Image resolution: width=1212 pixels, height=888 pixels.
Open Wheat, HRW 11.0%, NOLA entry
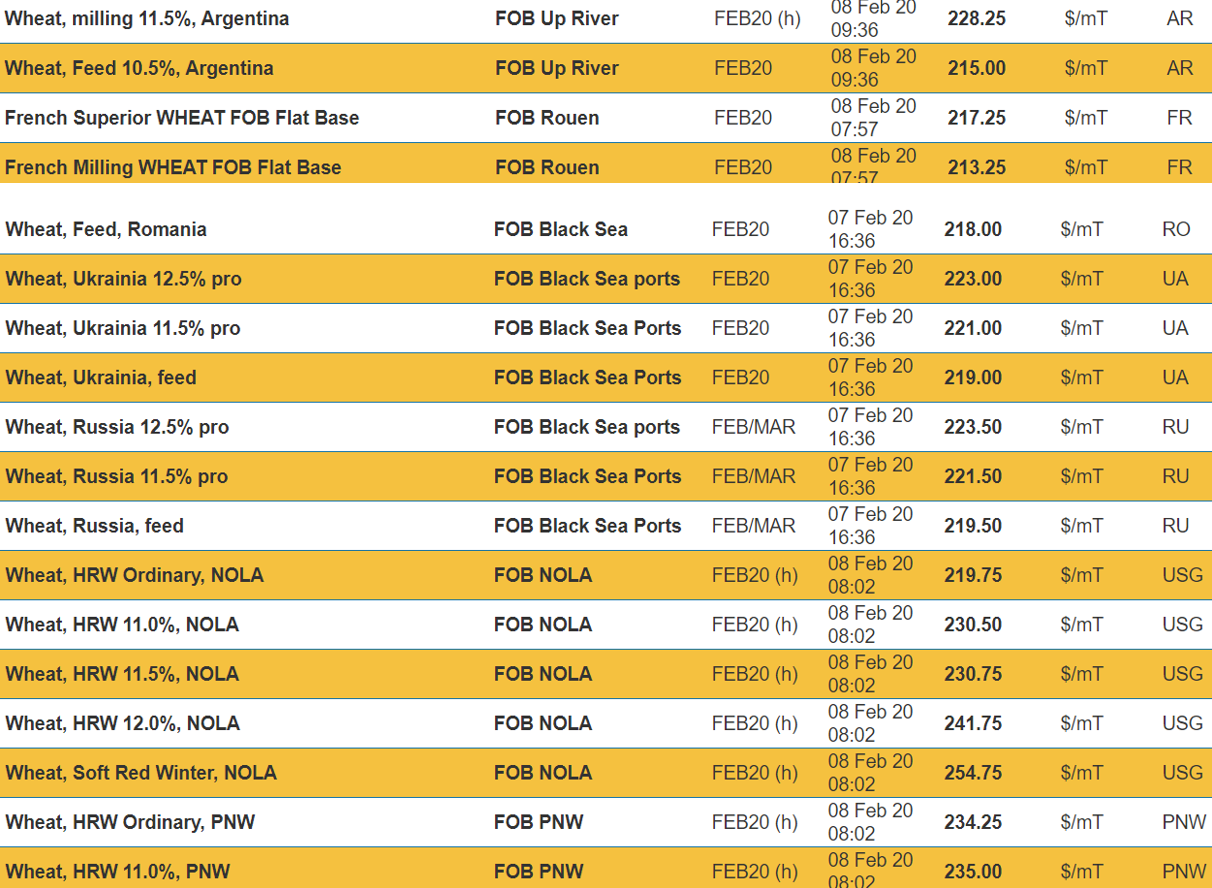[122, 625]
